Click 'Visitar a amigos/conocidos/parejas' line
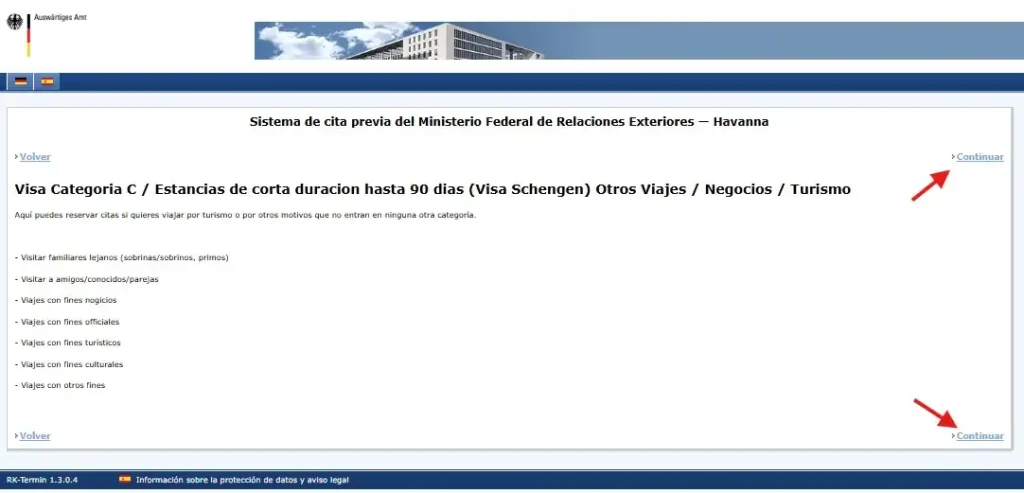This screenshot has height=493, width=1024. tap(86, 279)
